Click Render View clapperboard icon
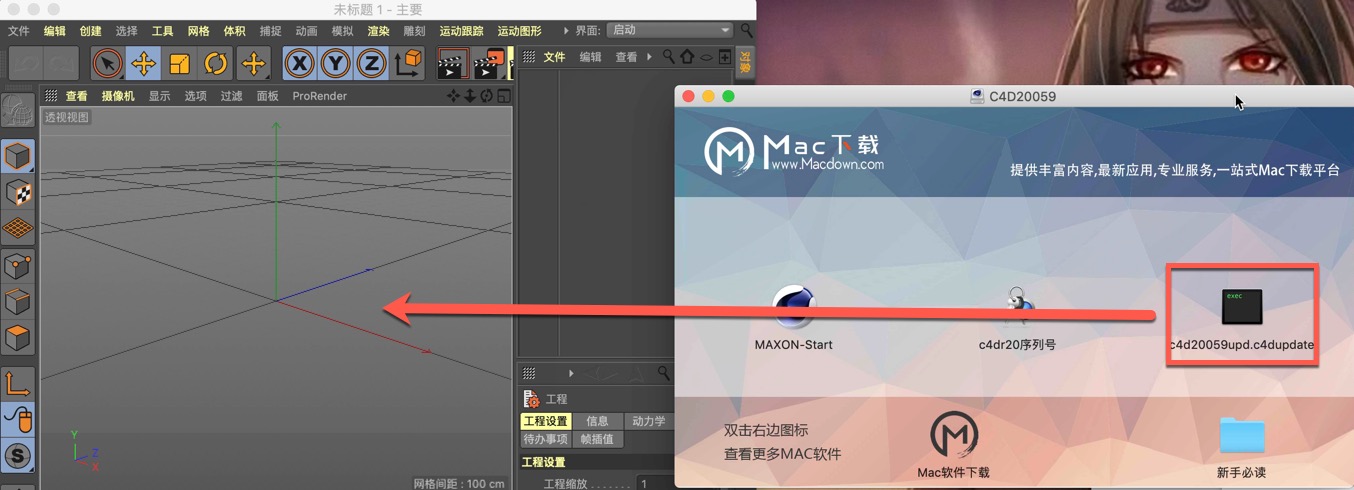 pos(453,64)
